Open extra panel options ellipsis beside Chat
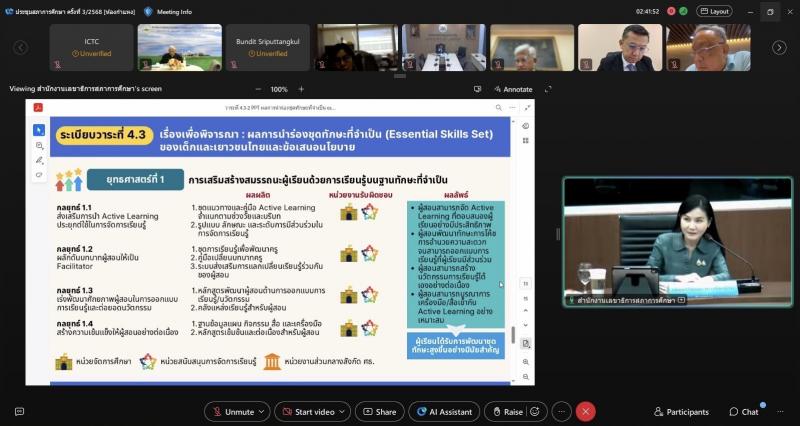 click(x=780, y=412)
